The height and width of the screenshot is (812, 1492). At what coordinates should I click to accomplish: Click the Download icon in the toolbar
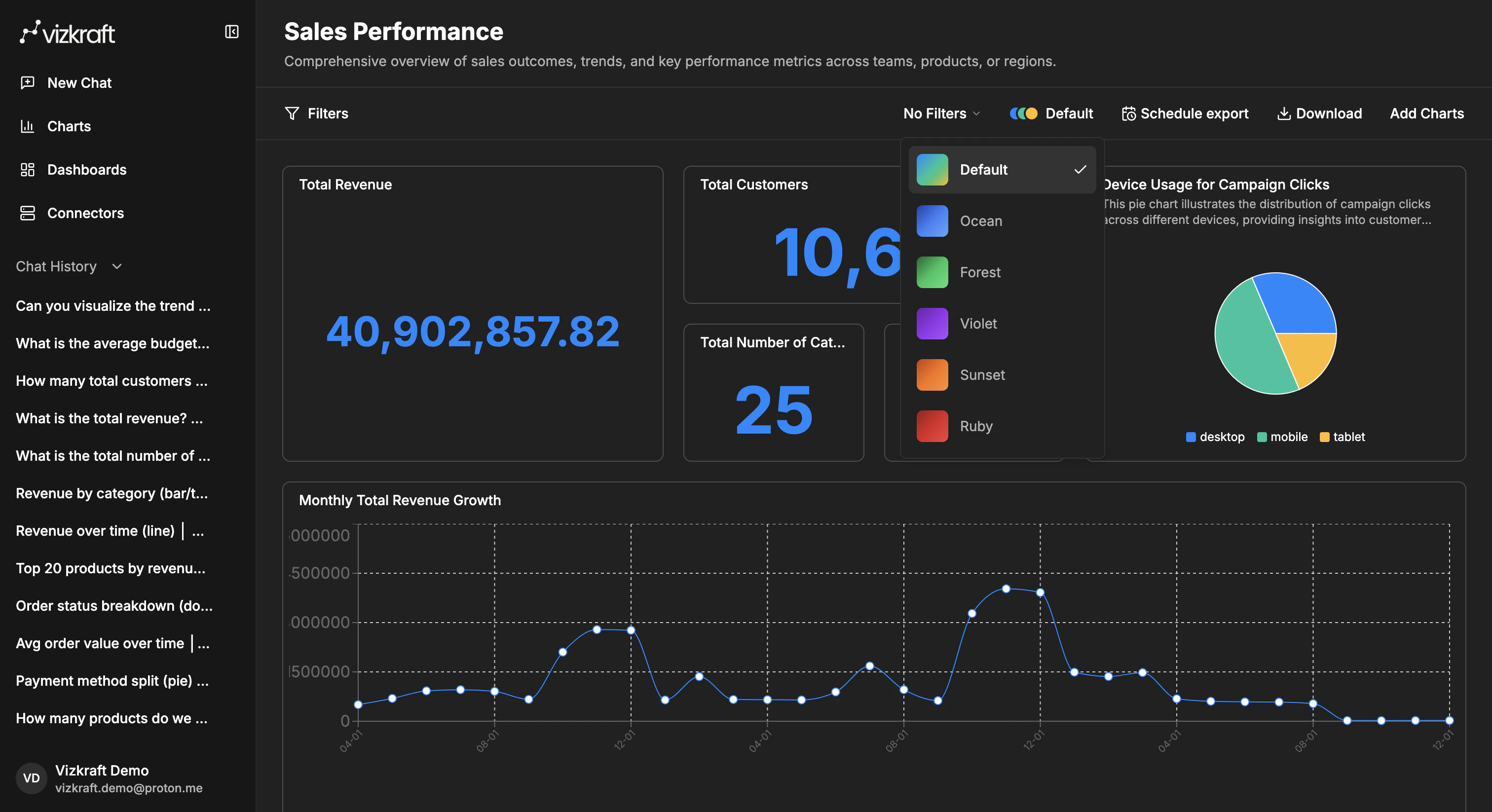(1284, 113)
